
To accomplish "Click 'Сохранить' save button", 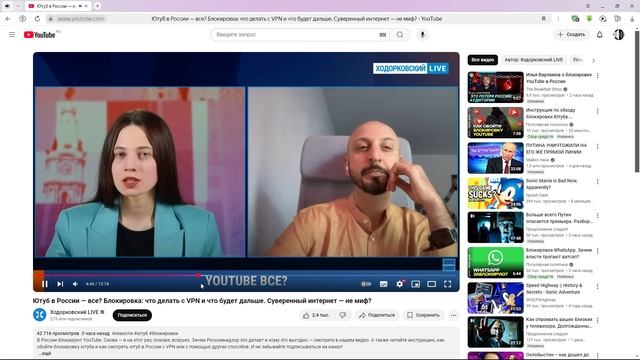I will 423,315.
